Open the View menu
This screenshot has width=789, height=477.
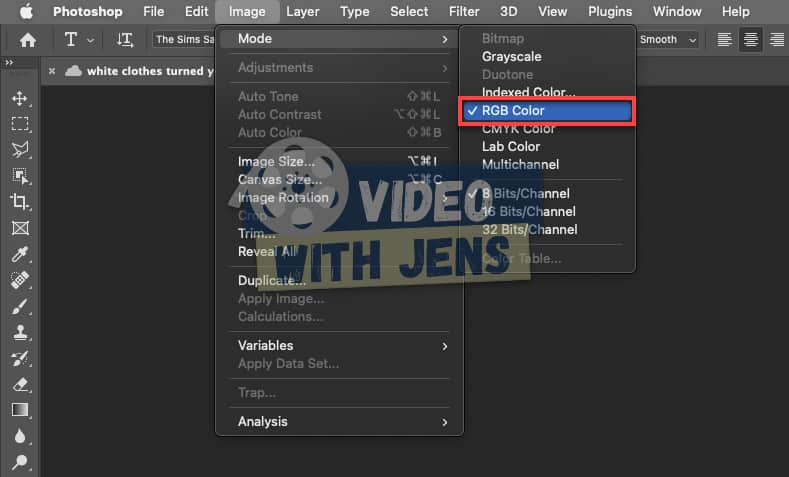553,11
